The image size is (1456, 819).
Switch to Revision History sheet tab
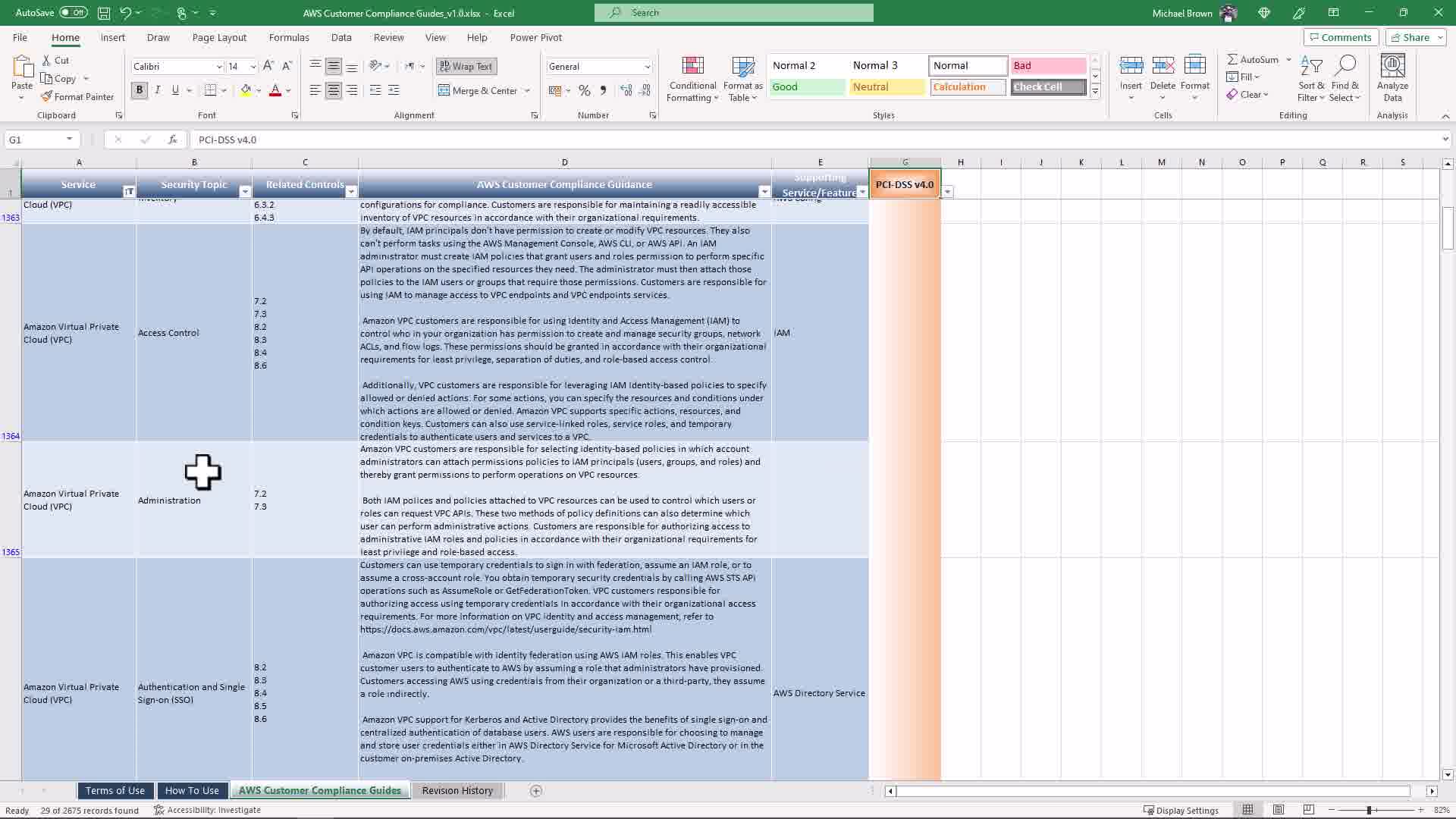pyautogui.click(x=457, y=790)
